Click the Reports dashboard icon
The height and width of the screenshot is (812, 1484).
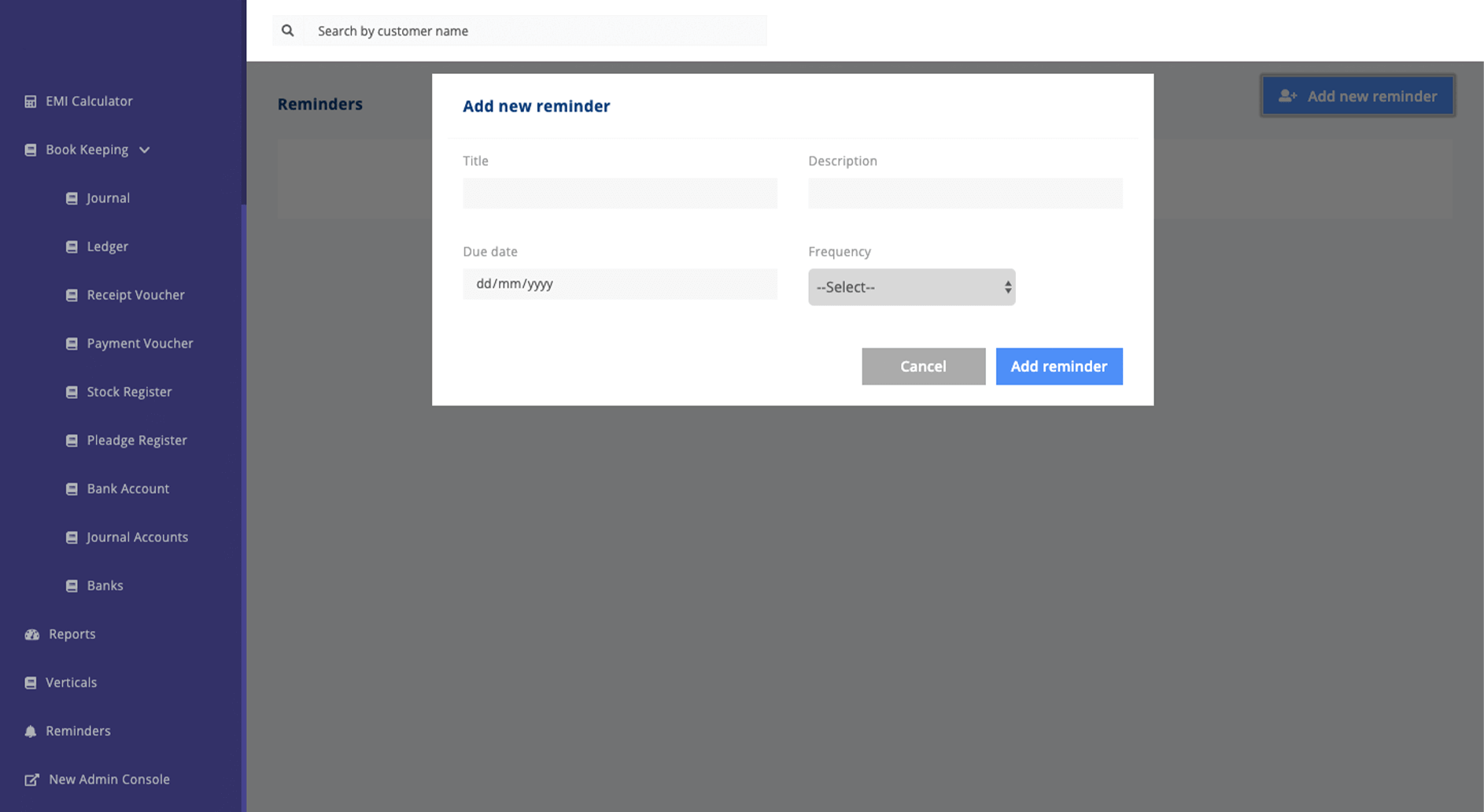point(31,634)
